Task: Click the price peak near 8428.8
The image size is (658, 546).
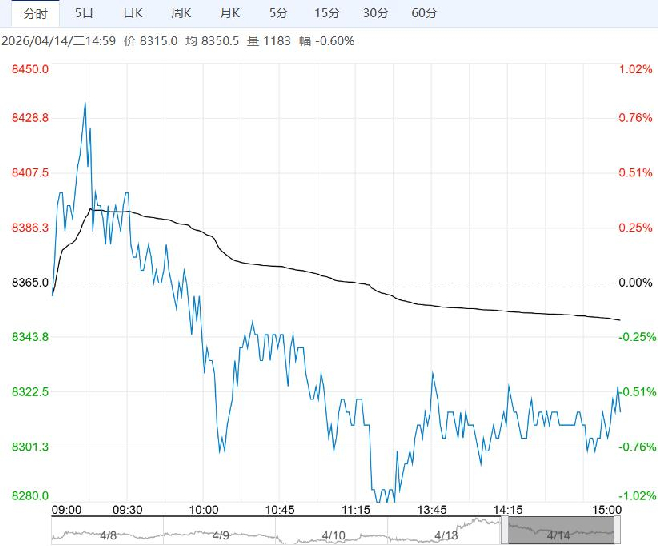Action: coord(85,104)
